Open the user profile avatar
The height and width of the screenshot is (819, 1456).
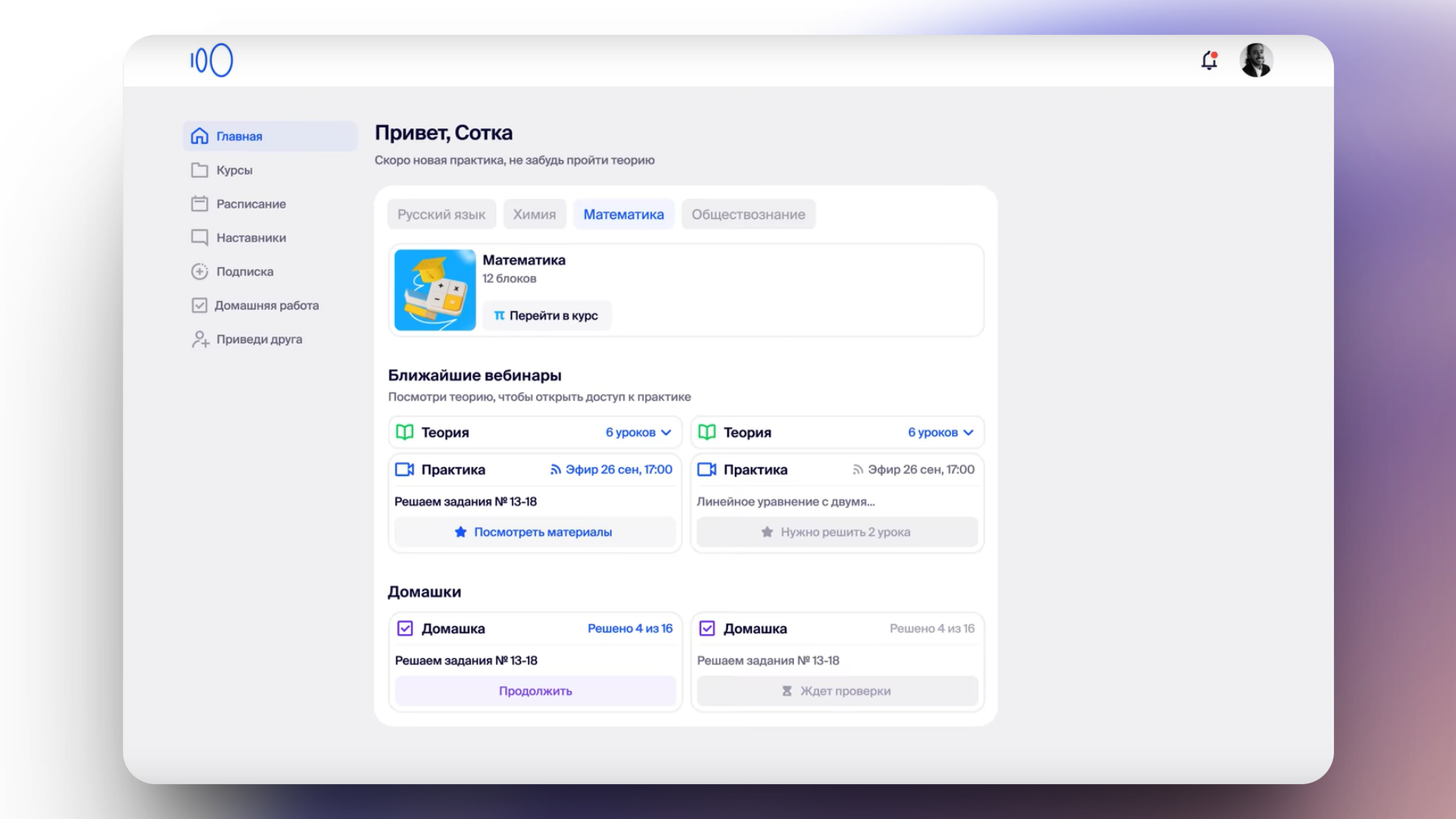point(1256,60)
